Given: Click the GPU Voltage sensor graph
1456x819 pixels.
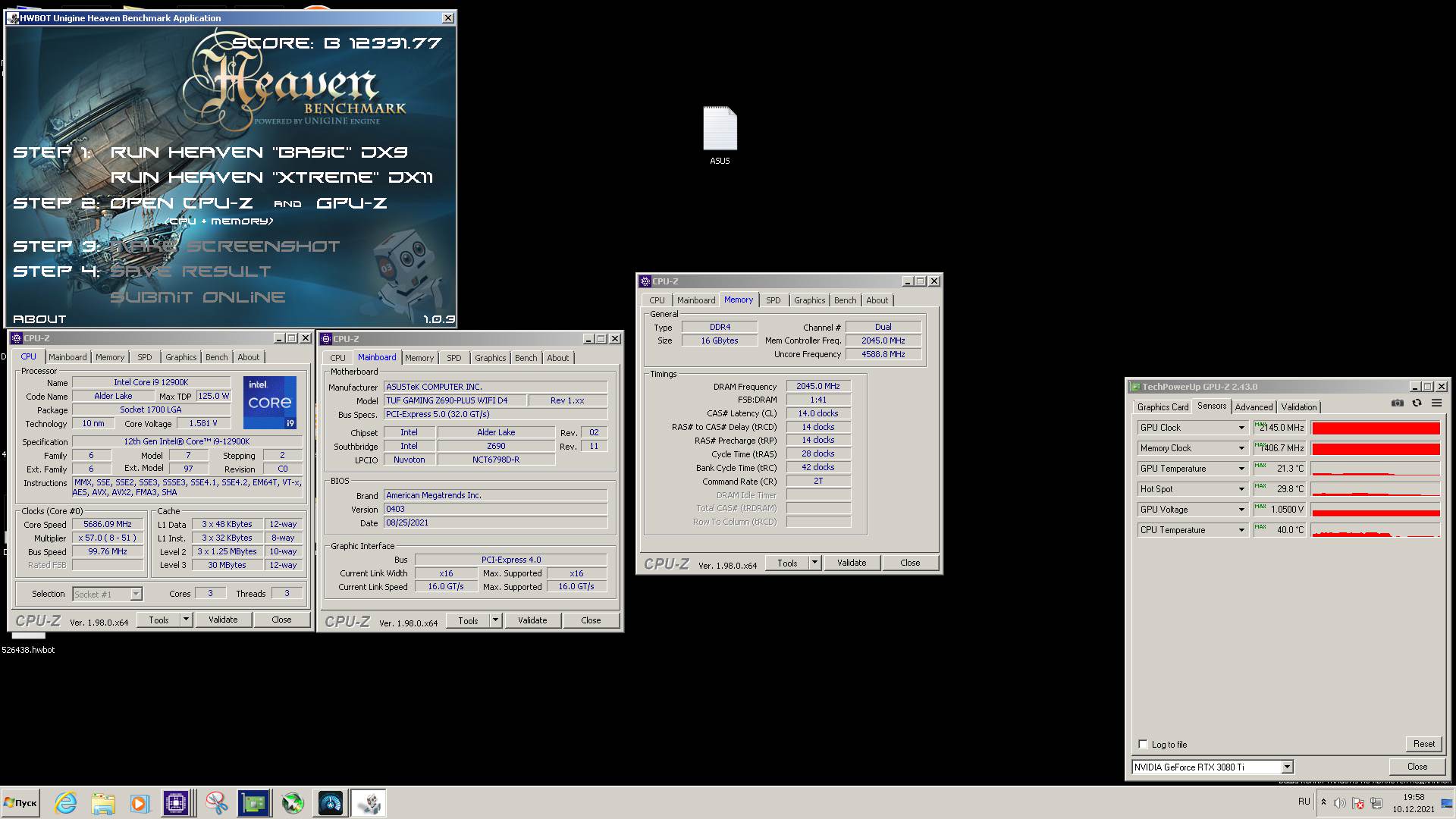Looking at the screenshot, I should [1376, 510].
